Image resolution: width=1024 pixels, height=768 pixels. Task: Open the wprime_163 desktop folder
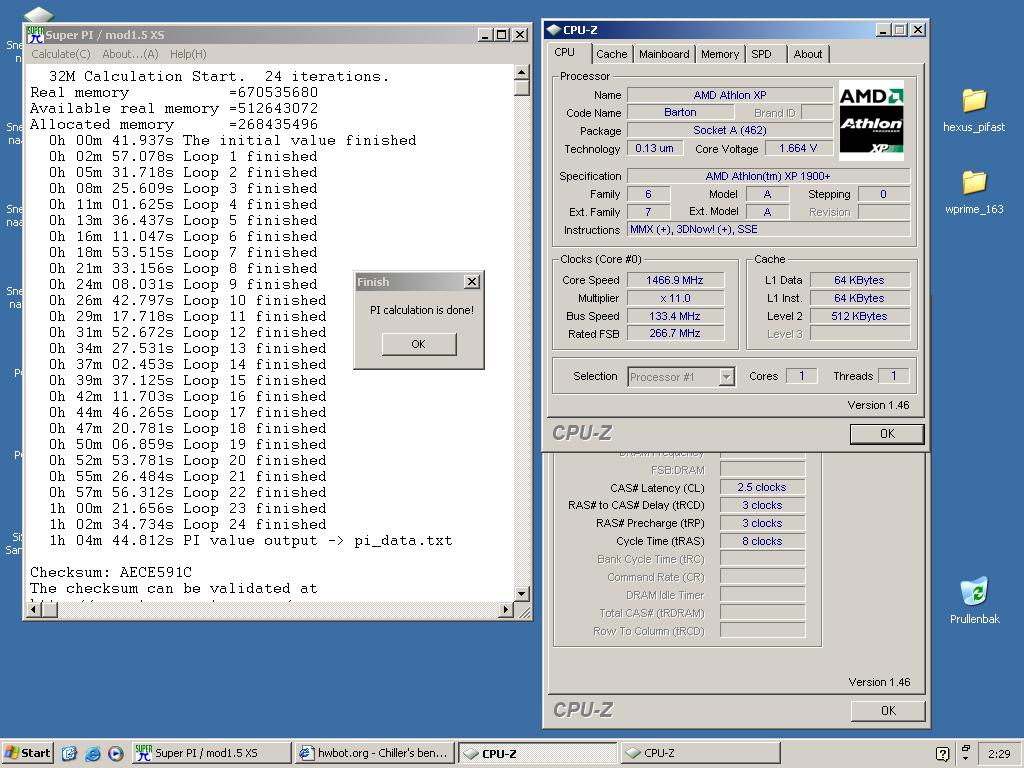pyautogui.click(x=974, y=192)
